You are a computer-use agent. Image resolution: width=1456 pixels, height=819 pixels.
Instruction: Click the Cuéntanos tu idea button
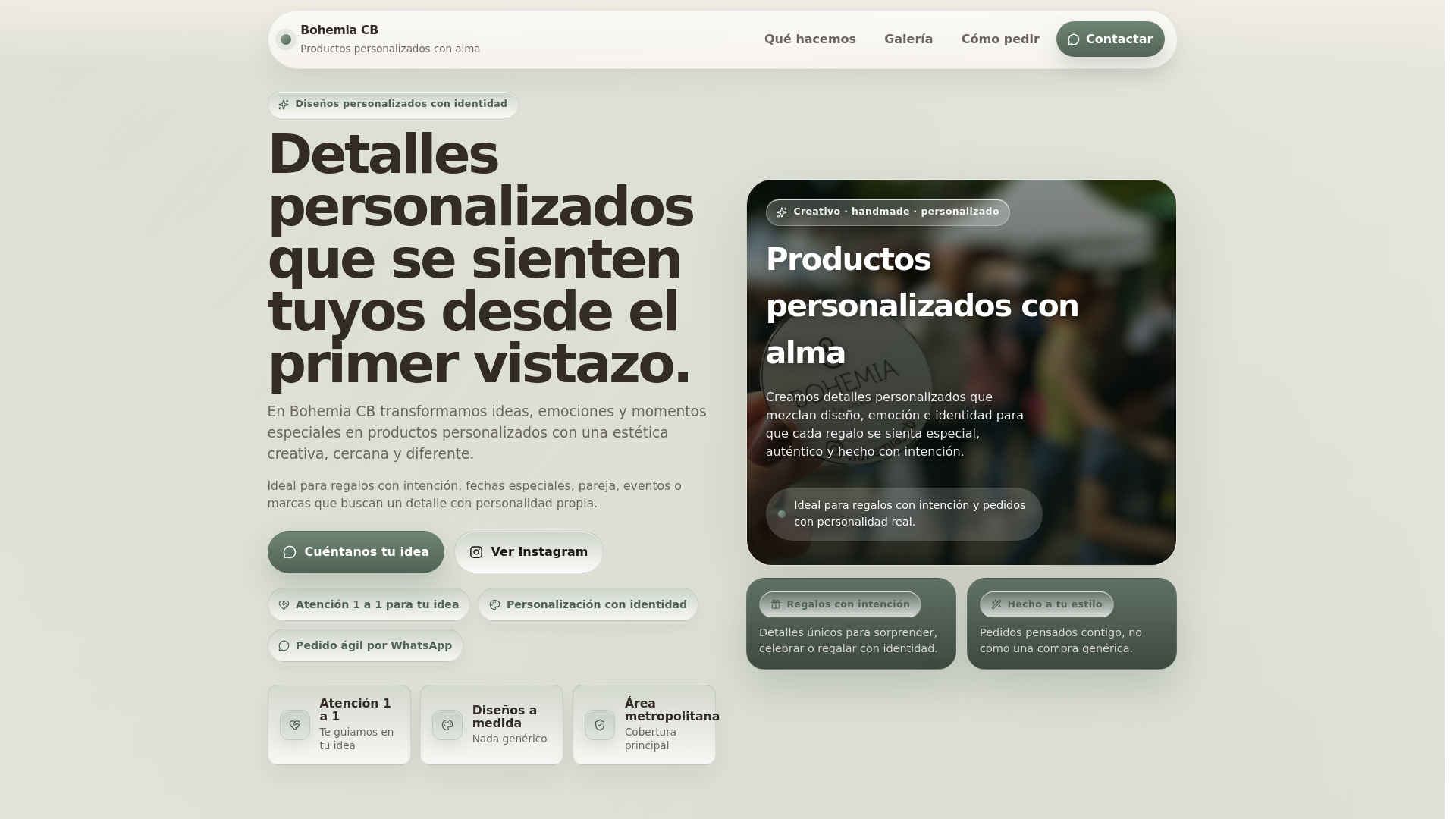356,552
